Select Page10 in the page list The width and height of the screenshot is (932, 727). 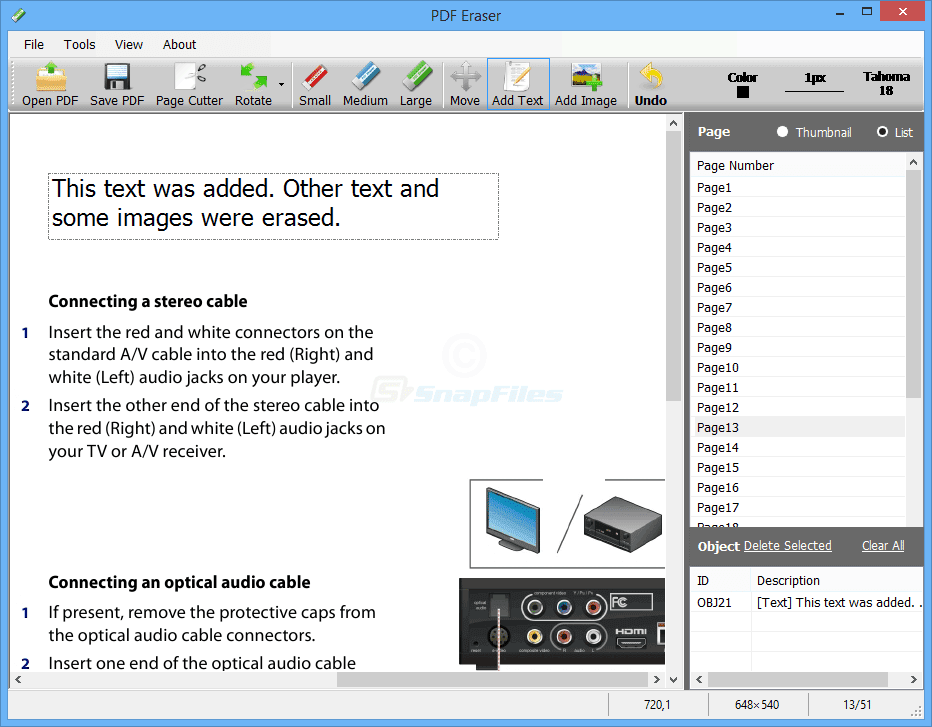[x=798, y=368]
